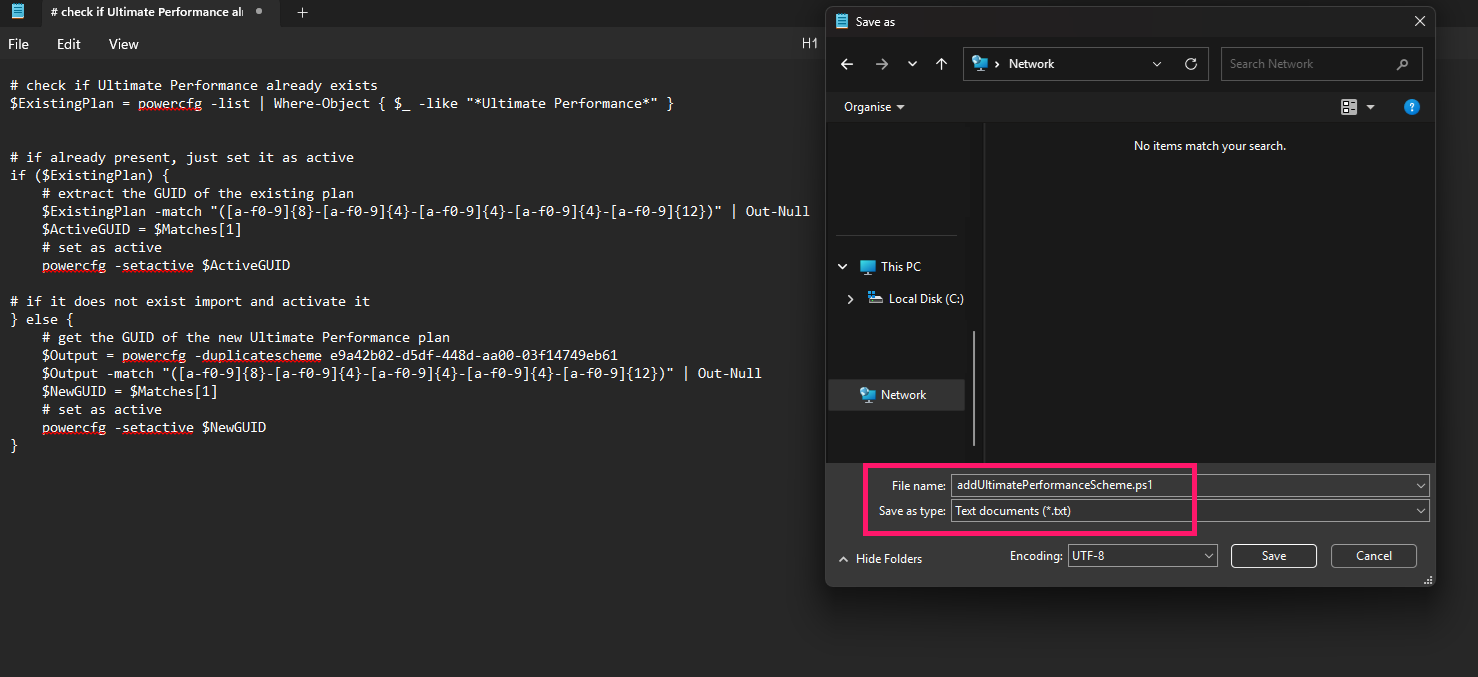Click the '$ActiveGUID = $Matches[1]' line
This screenshot has width=1478, height=677.
click(142, 230)
